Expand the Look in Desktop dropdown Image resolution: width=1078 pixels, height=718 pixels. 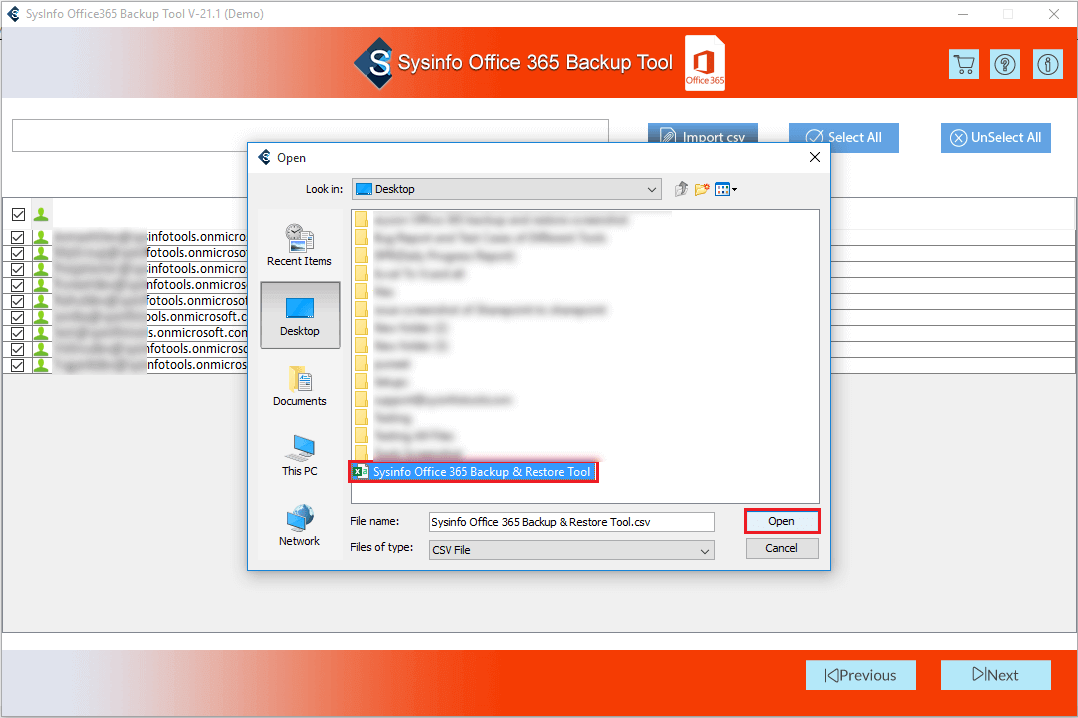coord(652,189)
